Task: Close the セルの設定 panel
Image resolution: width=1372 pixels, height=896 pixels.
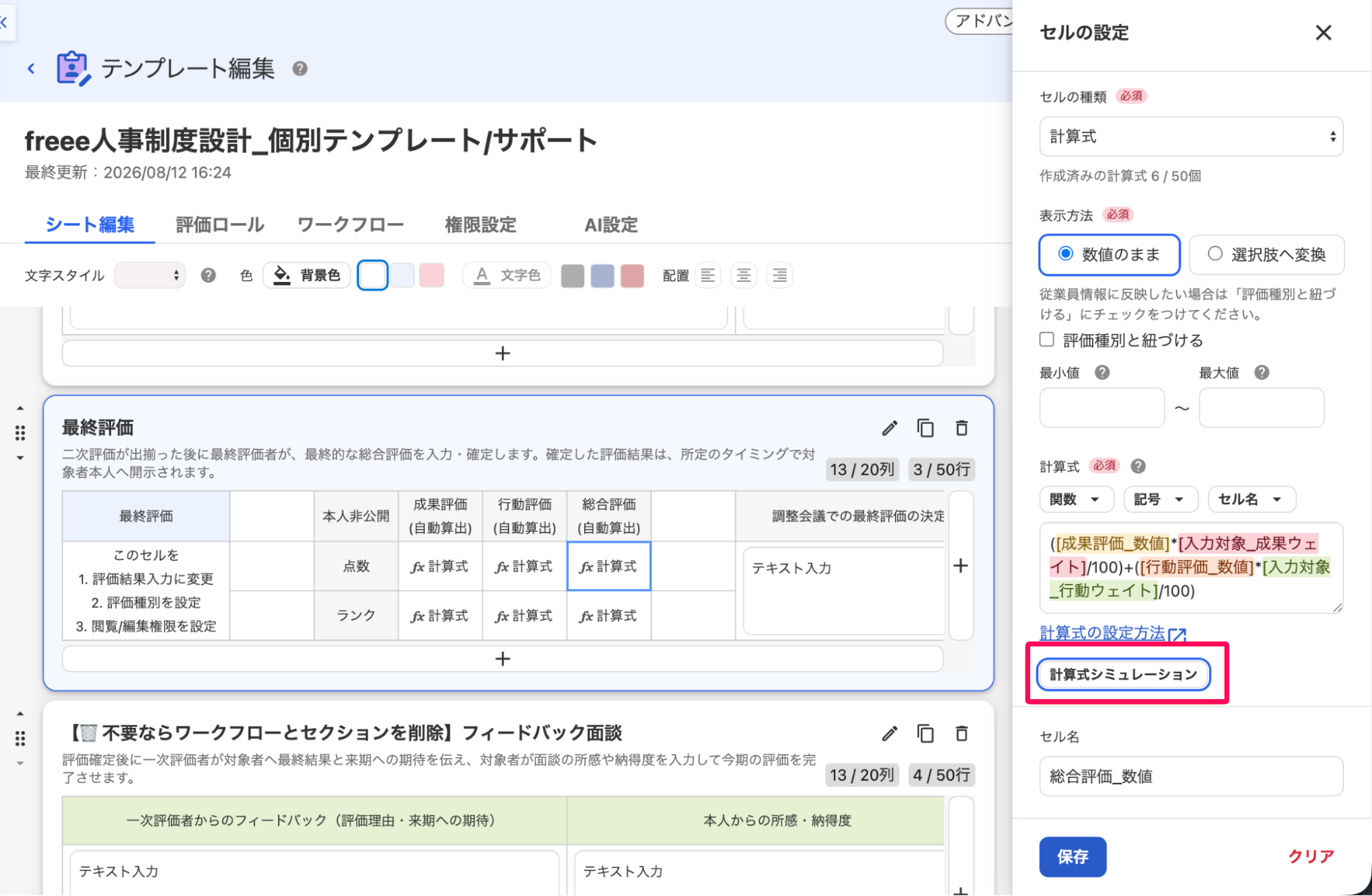Action: pos(1323,32)
